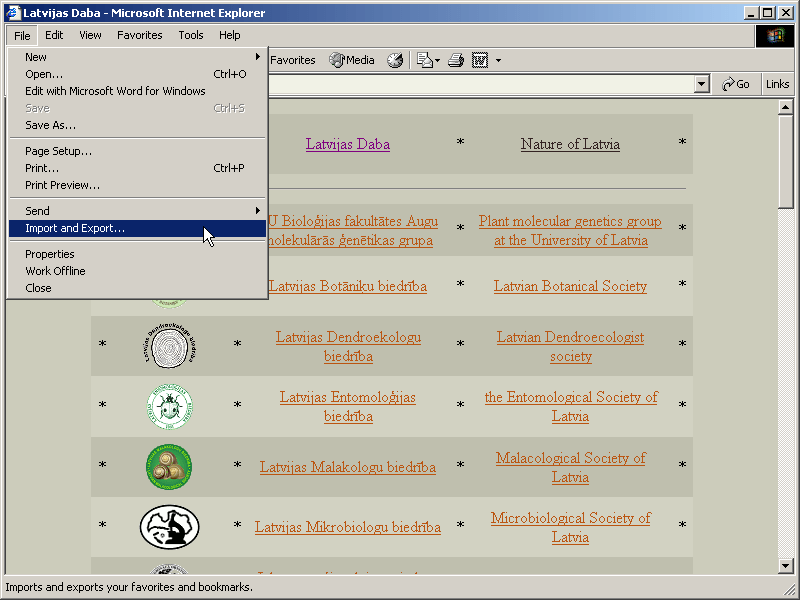
Task: Open Latvijas Entomoloģijas biedrība link
Action: point(348,407)
